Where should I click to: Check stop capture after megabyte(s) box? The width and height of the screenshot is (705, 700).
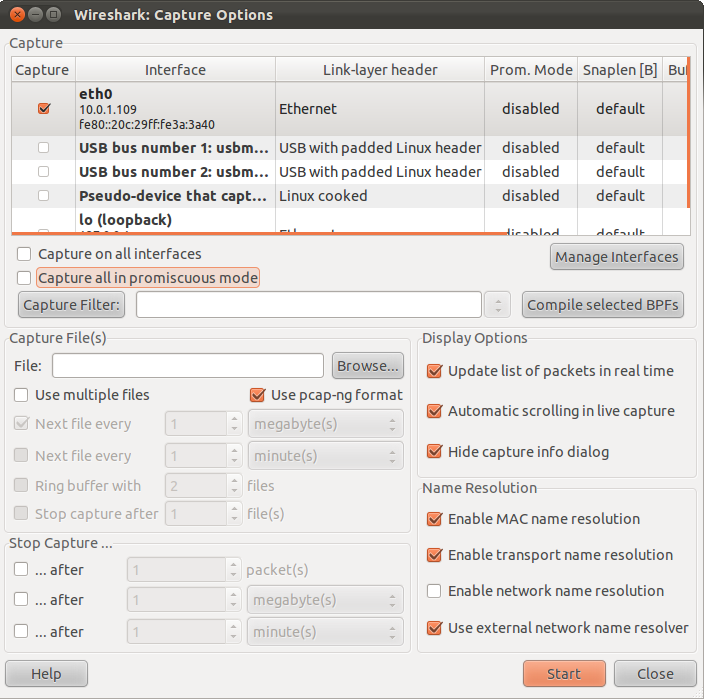pyautogui.click(x=21, y=599)
